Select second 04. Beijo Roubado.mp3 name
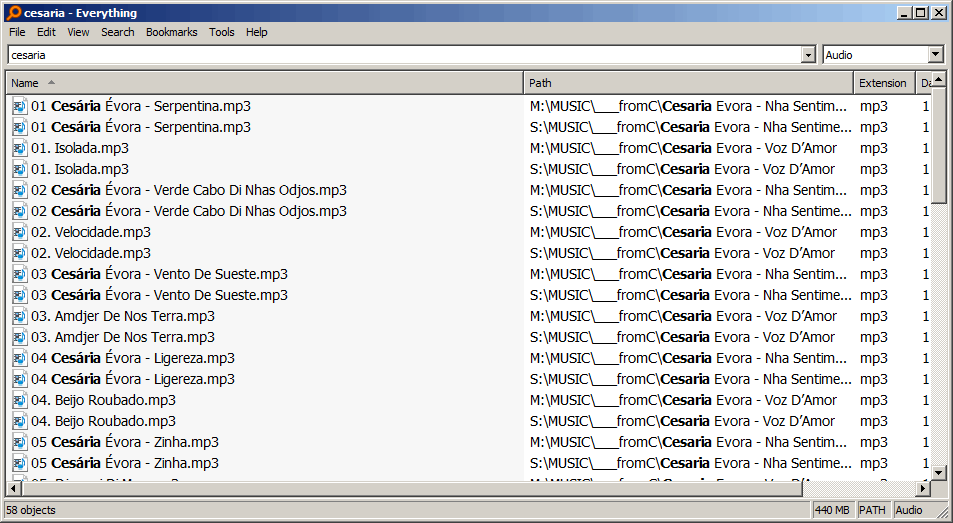953x523 pixels. coord(104,421)
